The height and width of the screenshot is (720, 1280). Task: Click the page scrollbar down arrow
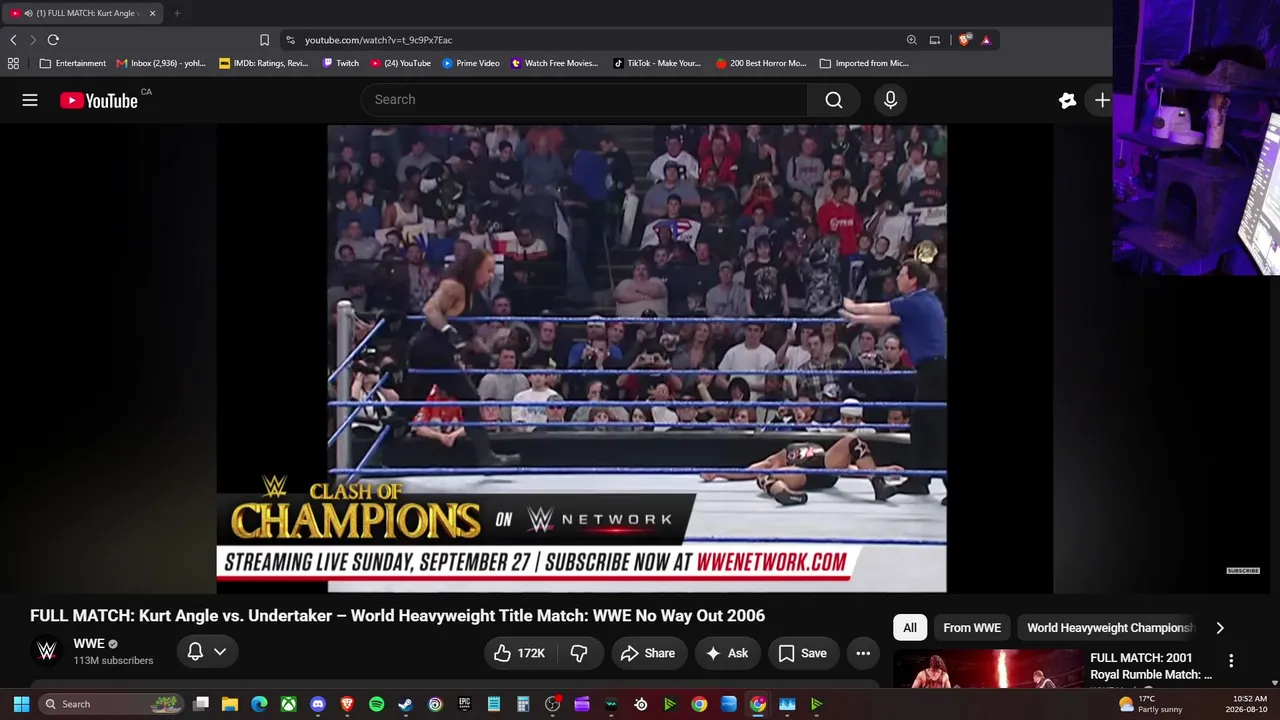click(1274, 683)
